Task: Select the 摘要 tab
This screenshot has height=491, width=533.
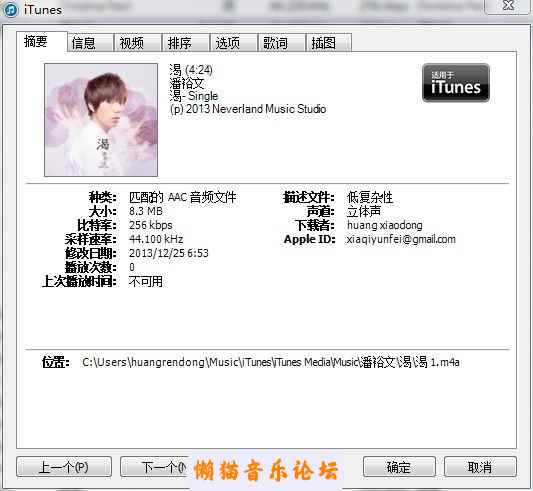Action: tap(41, 41)
